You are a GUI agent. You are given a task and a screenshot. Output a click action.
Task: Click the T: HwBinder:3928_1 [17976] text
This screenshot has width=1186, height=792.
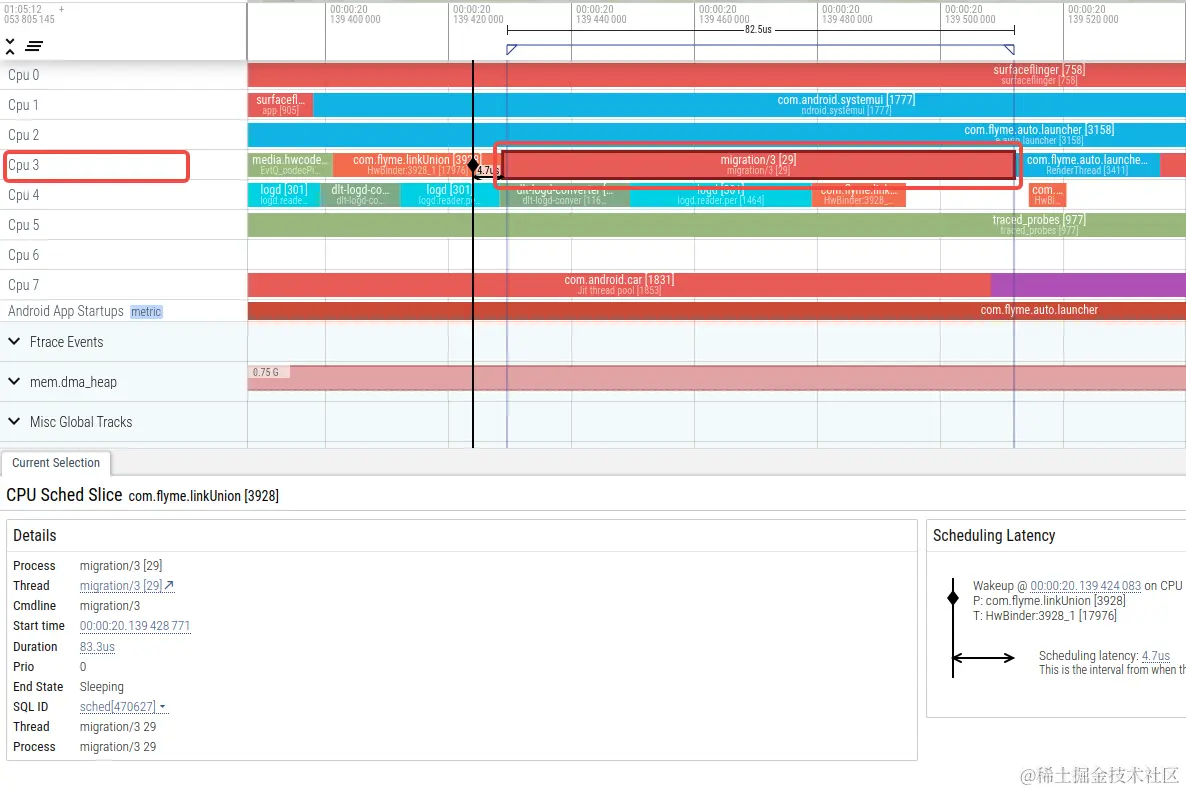pyautogui.click(x=1045, y=616)
